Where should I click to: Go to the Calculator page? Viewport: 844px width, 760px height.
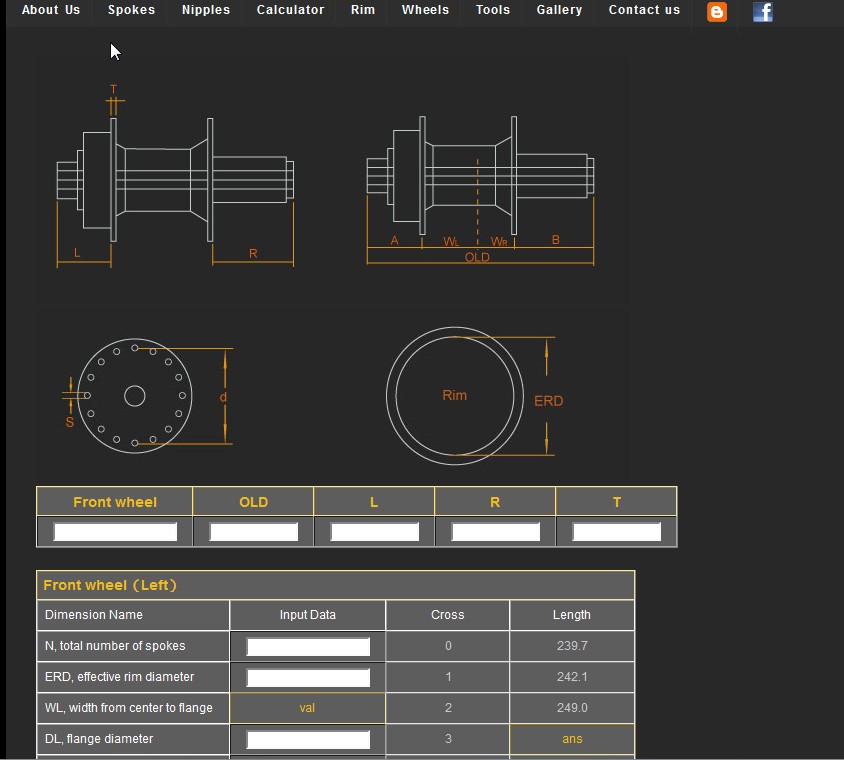pos(290,10)
